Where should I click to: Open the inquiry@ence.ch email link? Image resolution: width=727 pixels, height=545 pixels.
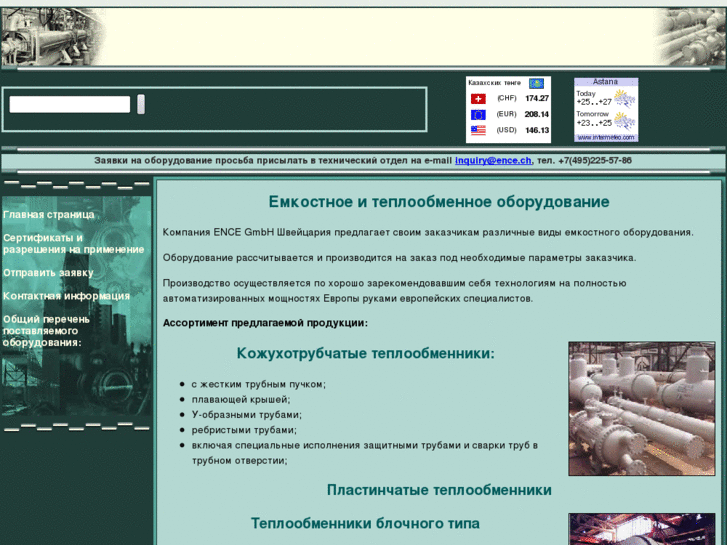click(x=493, y=160)
